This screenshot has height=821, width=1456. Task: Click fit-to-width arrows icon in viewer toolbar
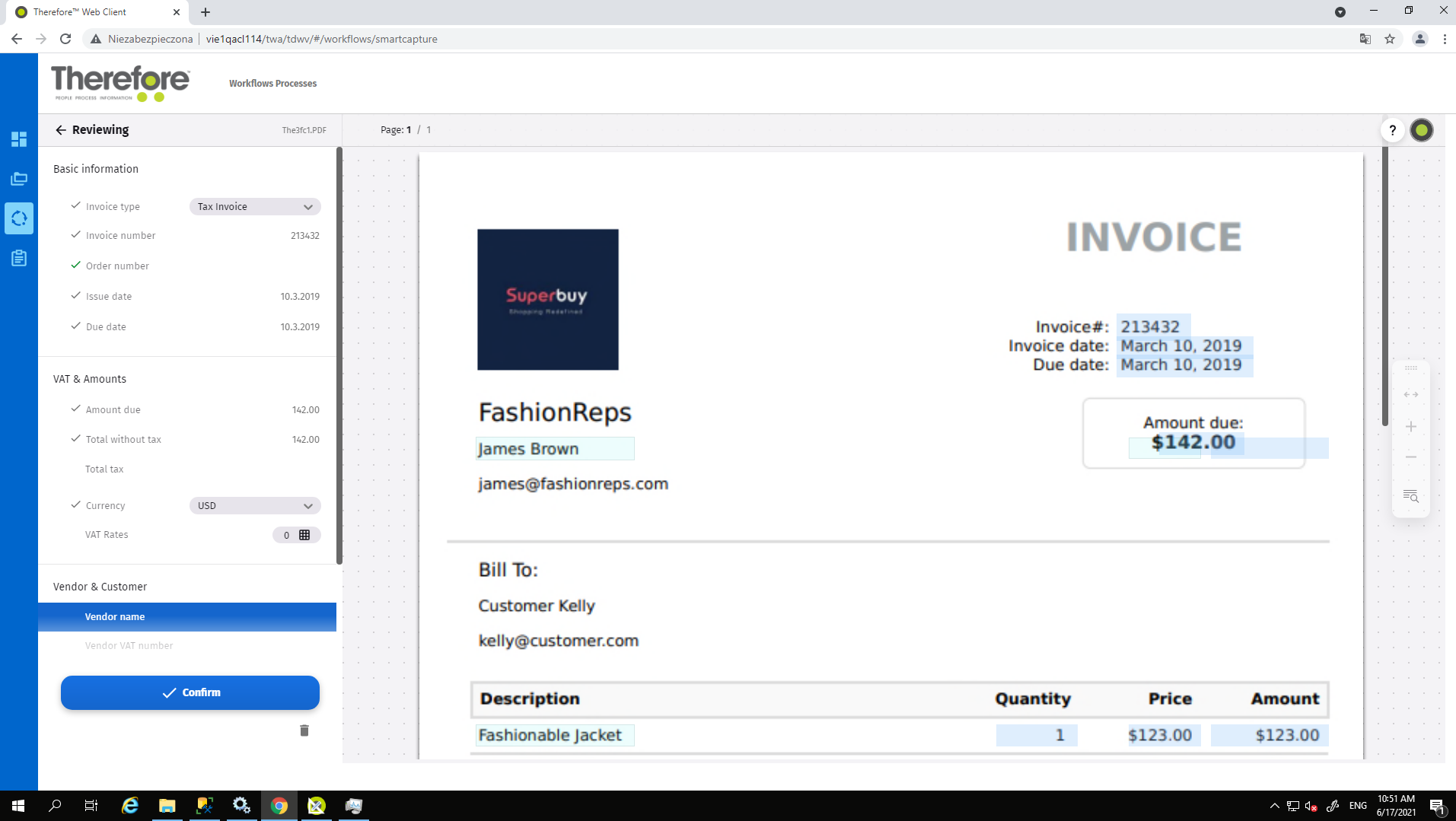(1410, 394)
